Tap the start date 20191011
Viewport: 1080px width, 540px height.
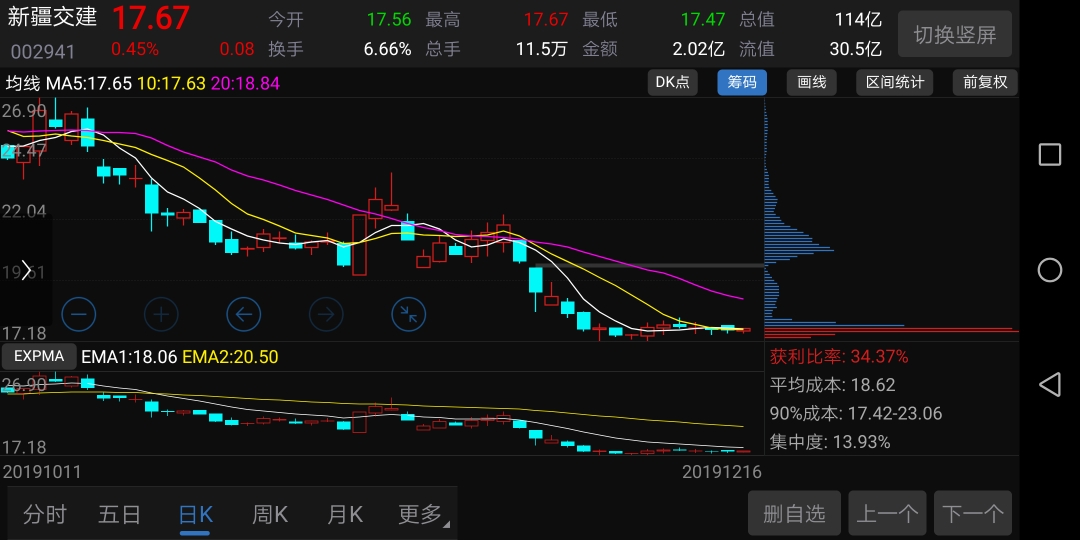click(43, 472)
